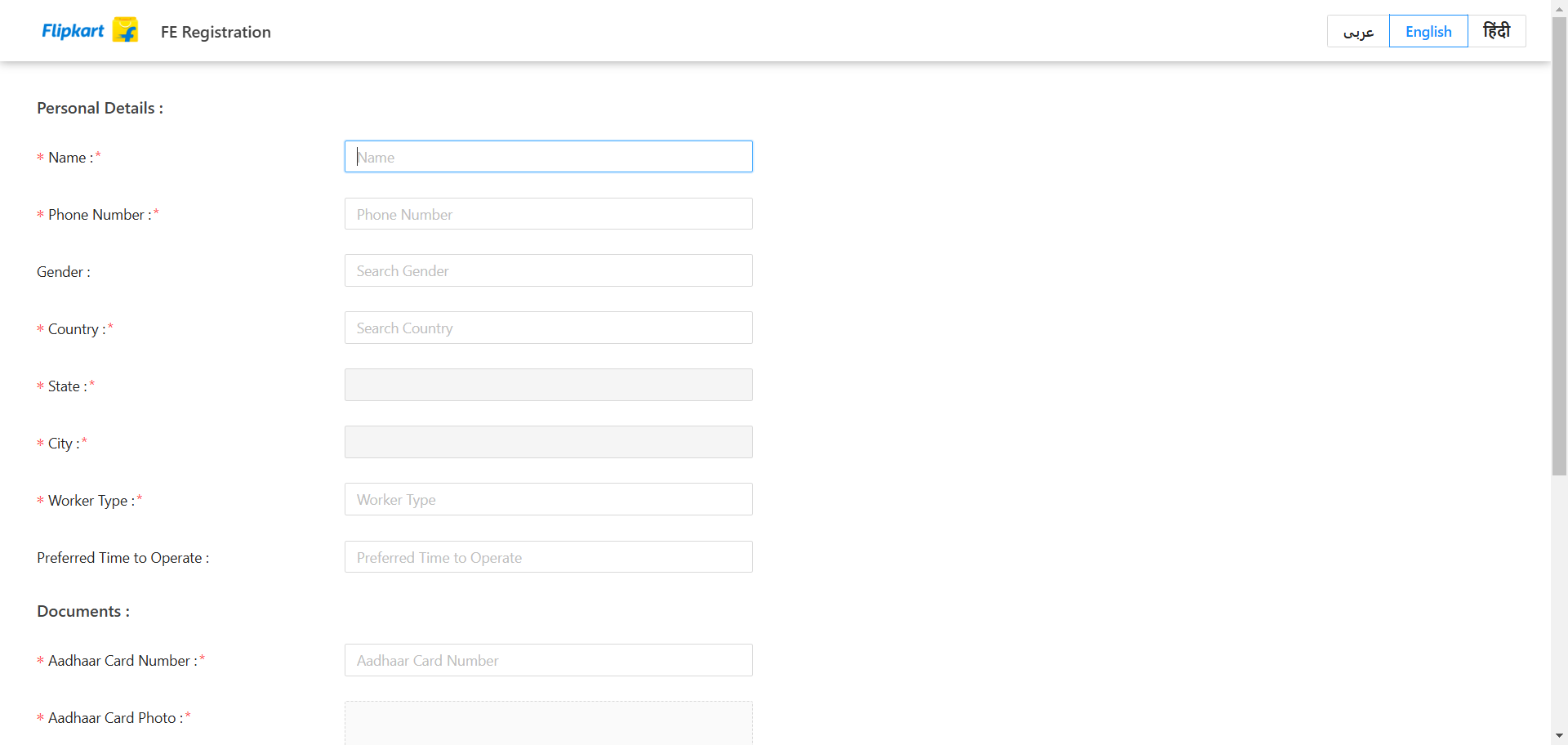
Task: Click the Personal Details section heading
Action: point(100,108)
